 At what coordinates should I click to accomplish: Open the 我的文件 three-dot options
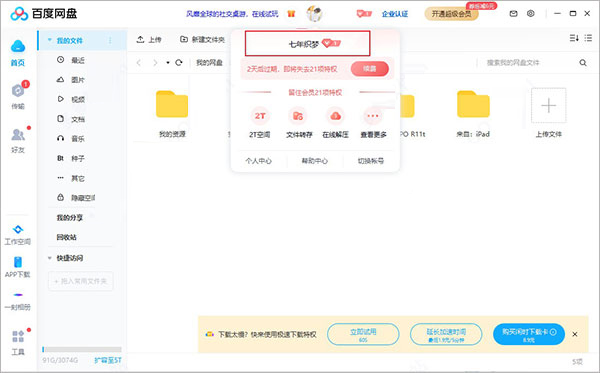point(110,40)
